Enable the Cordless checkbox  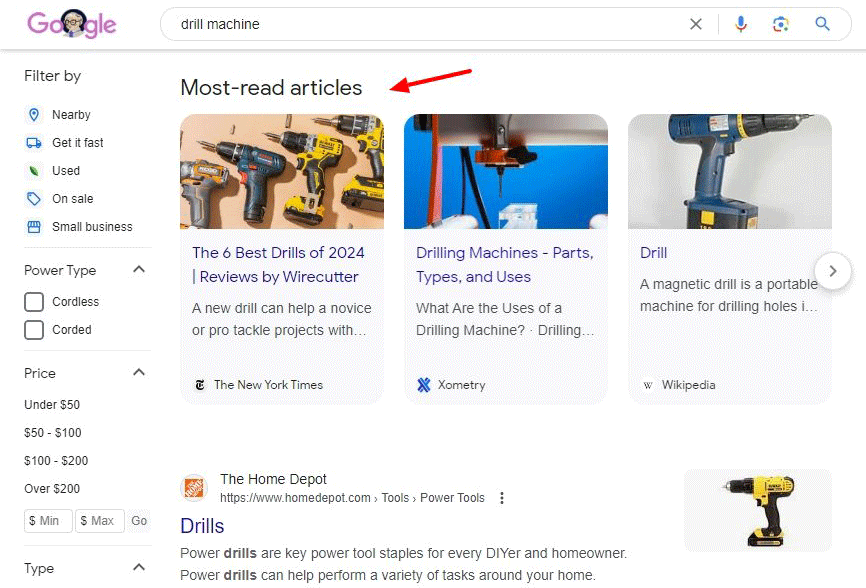35,301
